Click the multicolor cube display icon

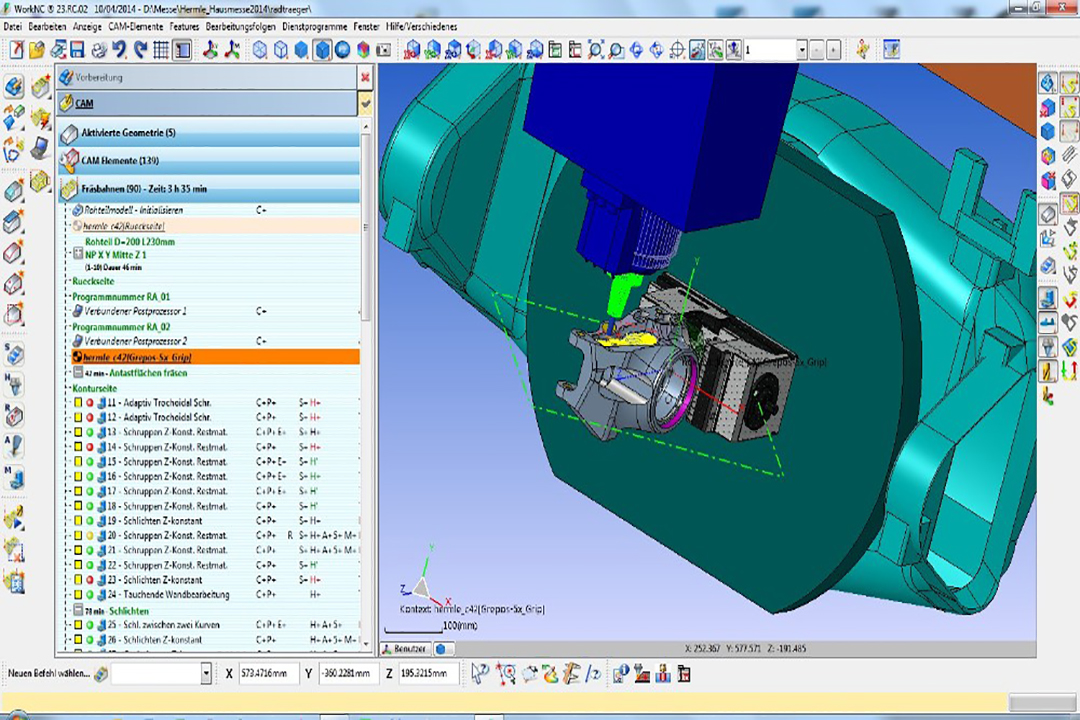click(x=363, y=50)
